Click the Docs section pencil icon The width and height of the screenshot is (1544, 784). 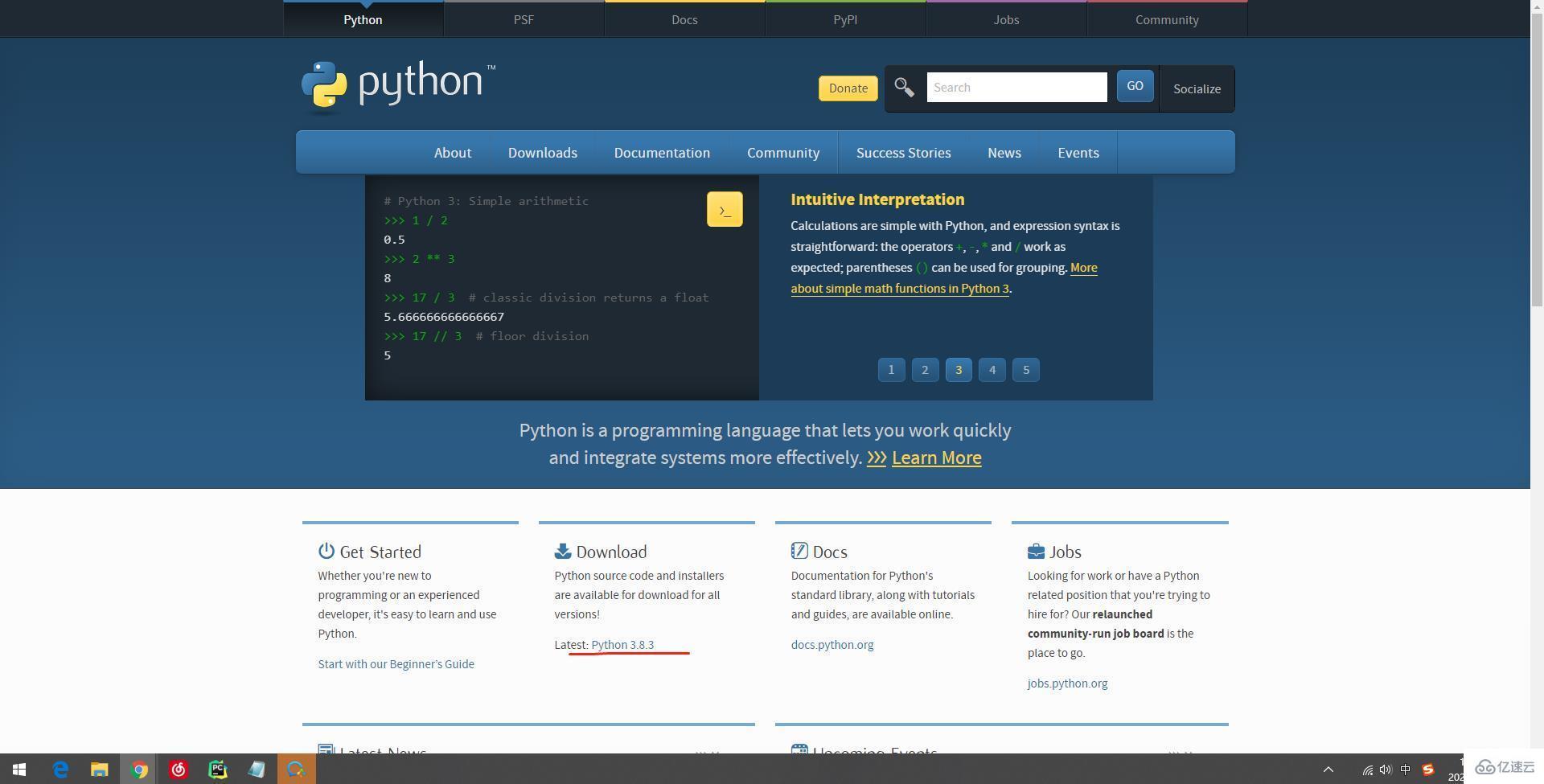(799, 551)
